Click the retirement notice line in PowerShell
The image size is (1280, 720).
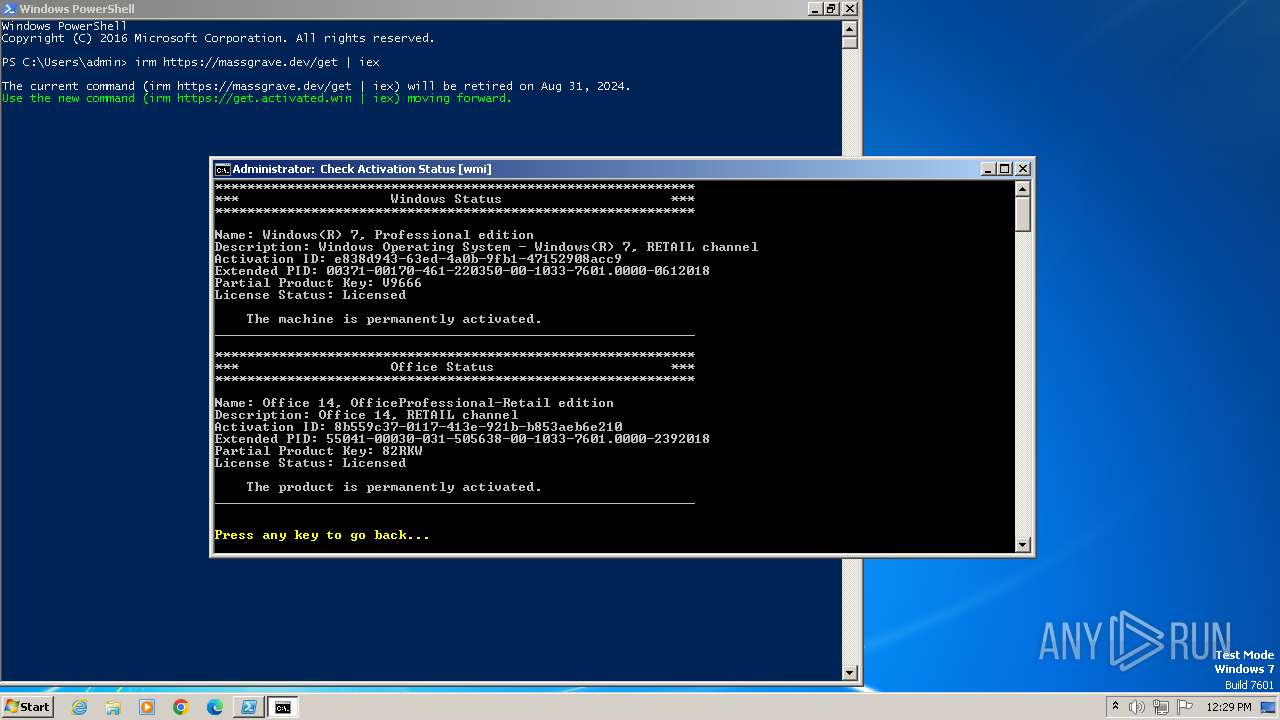click(316, 86)
